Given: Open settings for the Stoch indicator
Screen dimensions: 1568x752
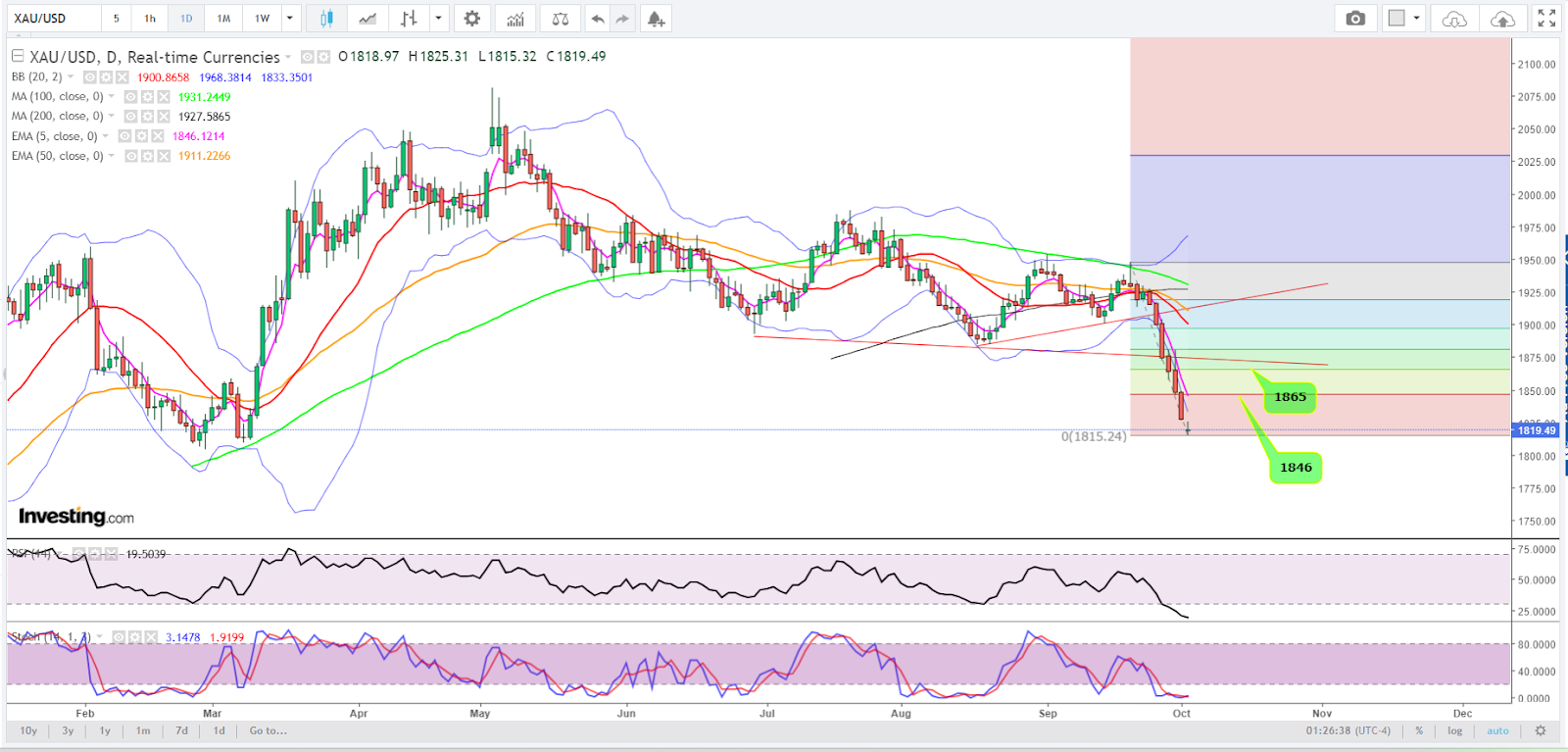Looking at the screenshot, I should click(134, 637).
